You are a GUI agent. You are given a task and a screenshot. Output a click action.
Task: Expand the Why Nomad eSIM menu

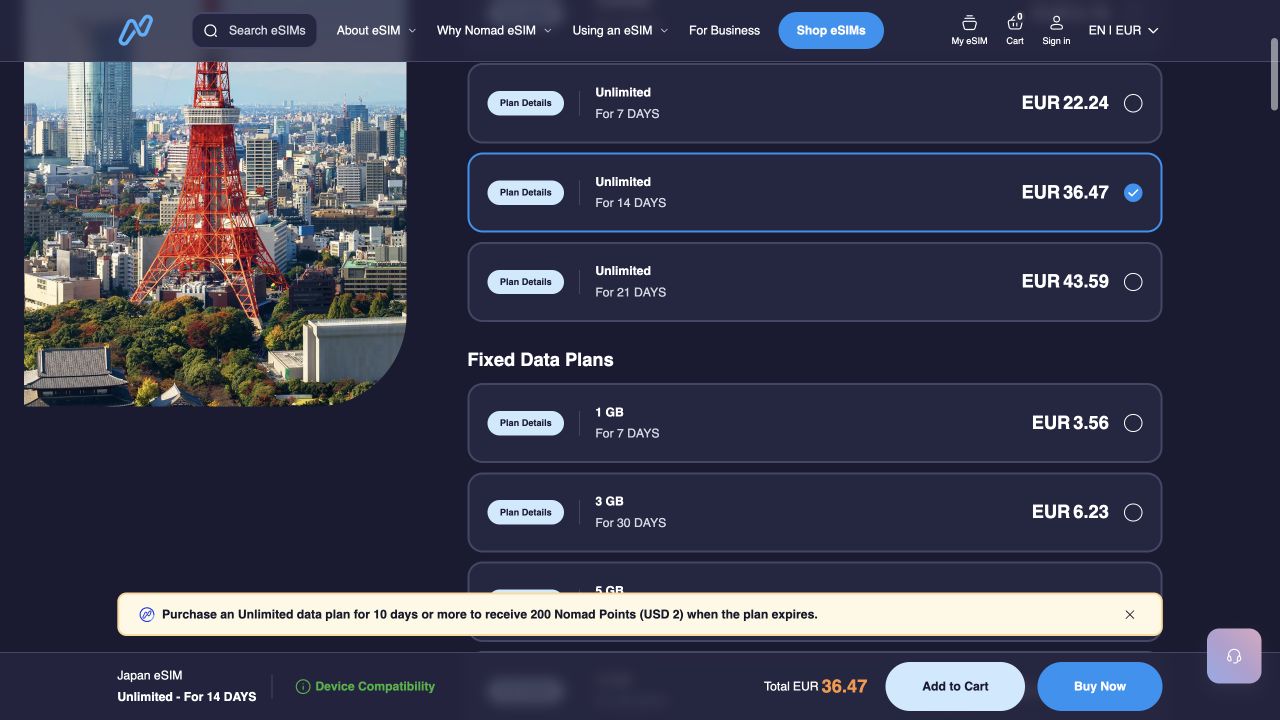494,31
